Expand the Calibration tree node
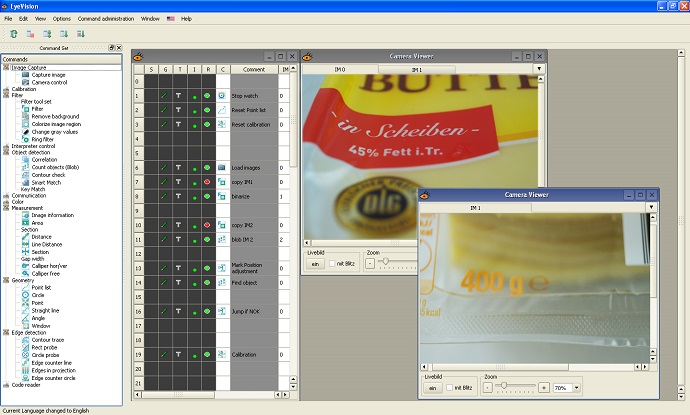The height and width of the screenshot is (415, 690). (6, 89)
